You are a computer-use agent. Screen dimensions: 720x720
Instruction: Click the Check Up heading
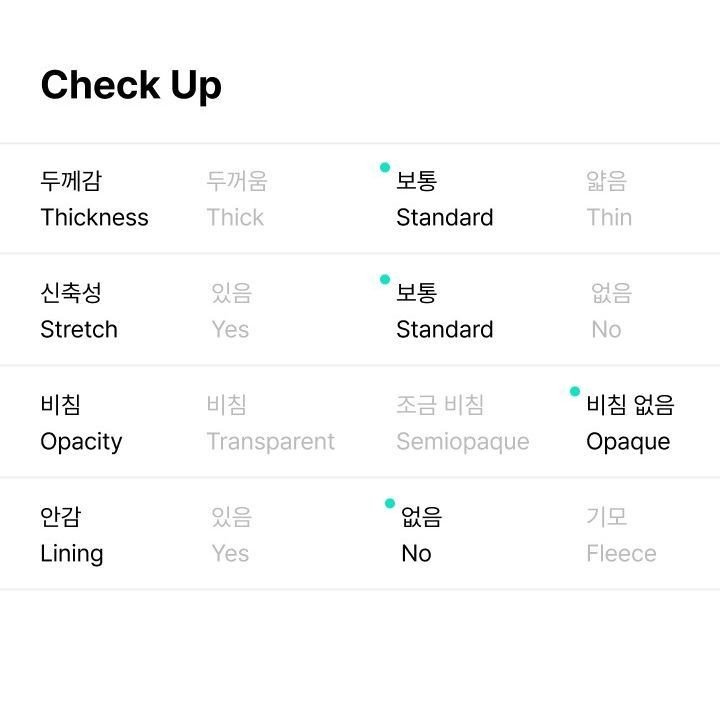pos(131,85)
